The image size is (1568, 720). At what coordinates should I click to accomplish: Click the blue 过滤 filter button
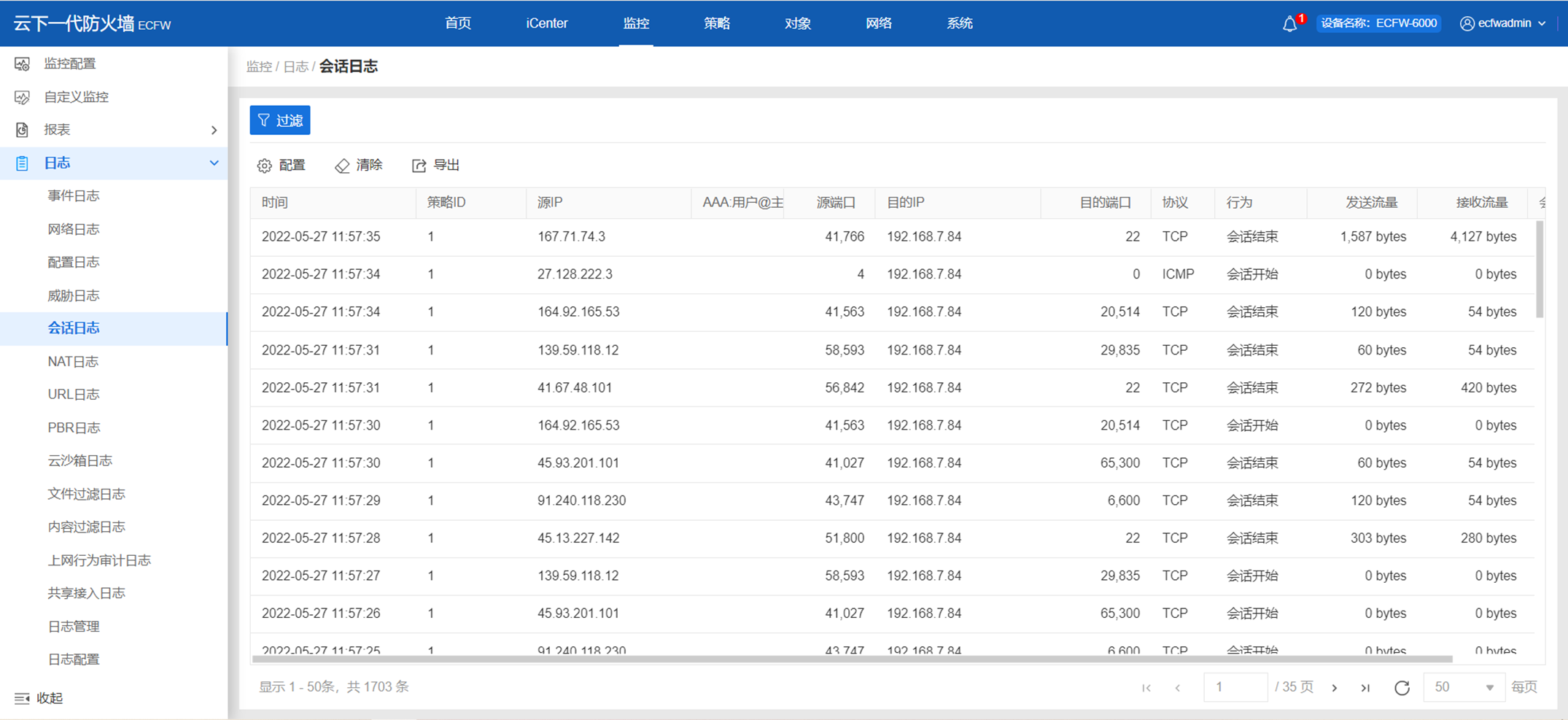[x=280, y=120]
